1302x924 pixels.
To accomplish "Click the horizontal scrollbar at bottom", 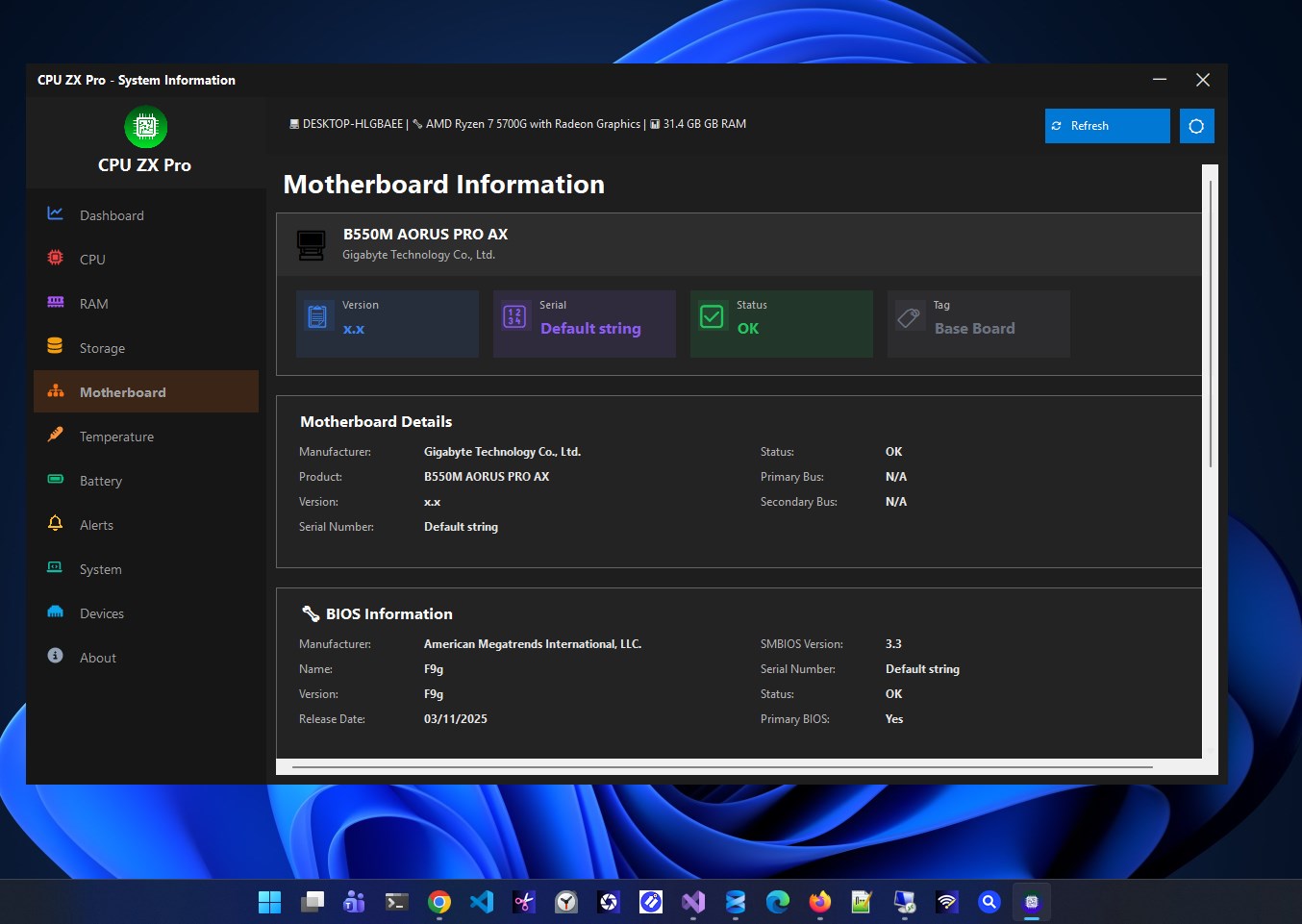I will click(721, 767).
